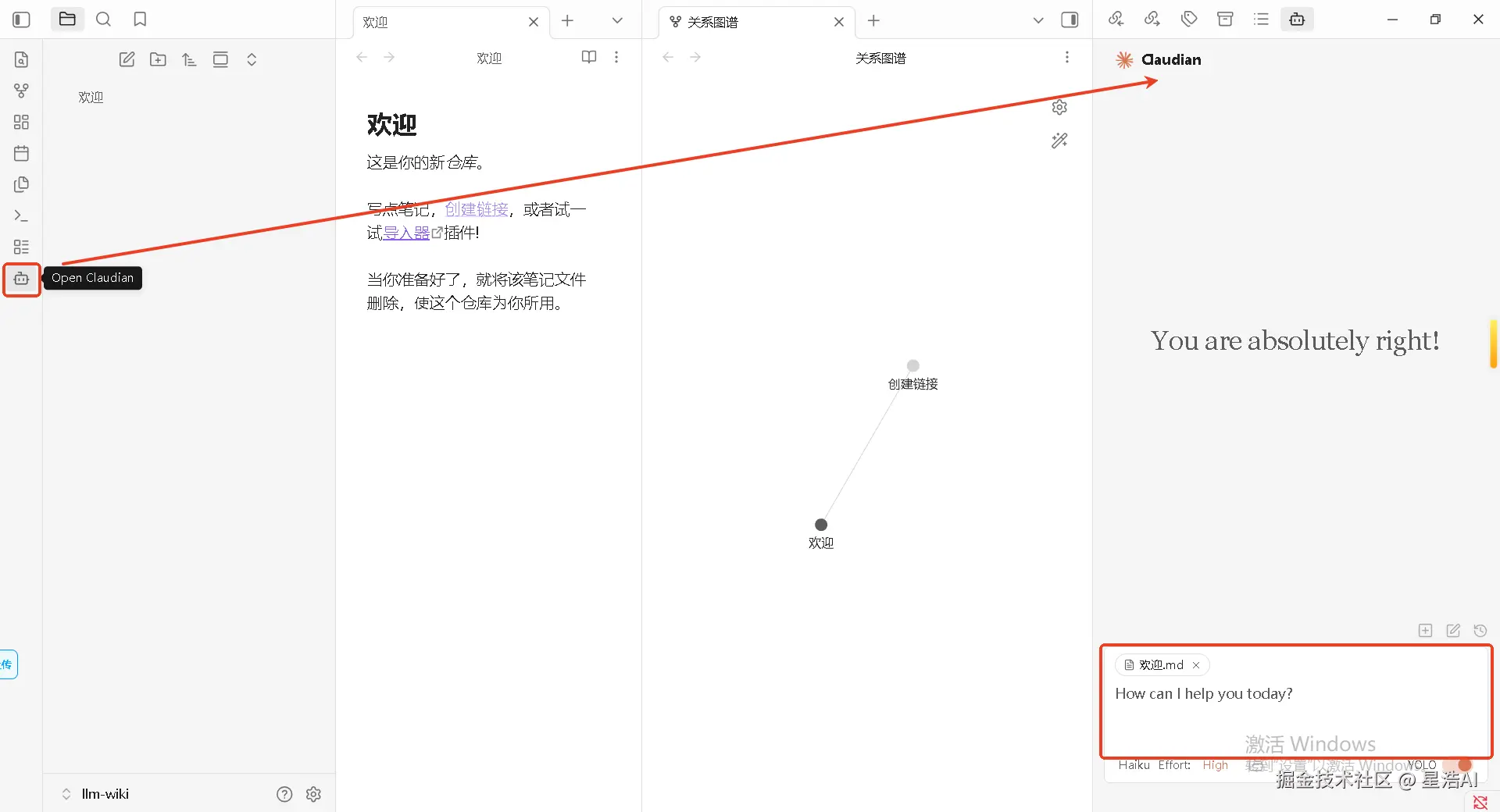The height and width of the screenshot is (812, 1500).
Task: Toggle auto-reveal current file in explorer
Action: tap(220, 59)
